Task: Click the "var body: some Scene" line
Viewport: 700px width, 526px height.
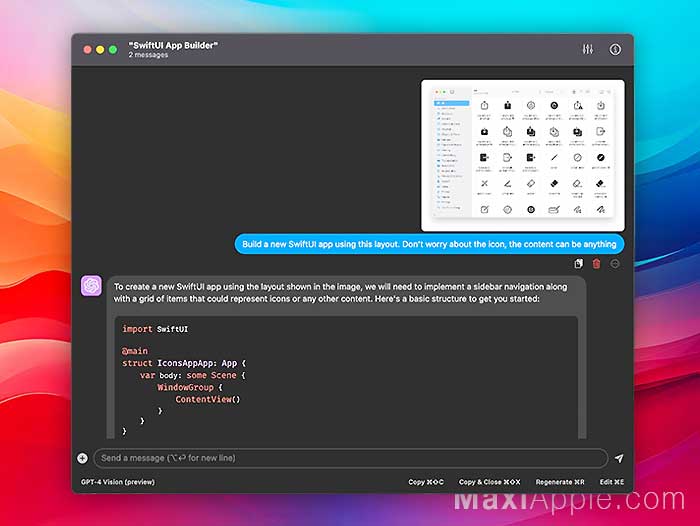Action: (192, 375)
